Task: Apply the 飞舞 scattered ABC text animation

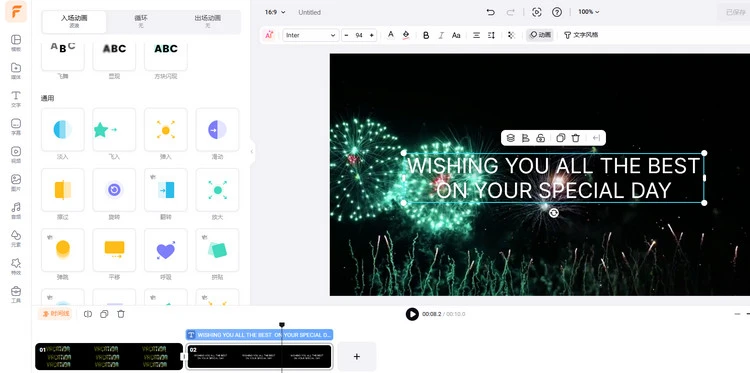Action: [x=63, y=56]
